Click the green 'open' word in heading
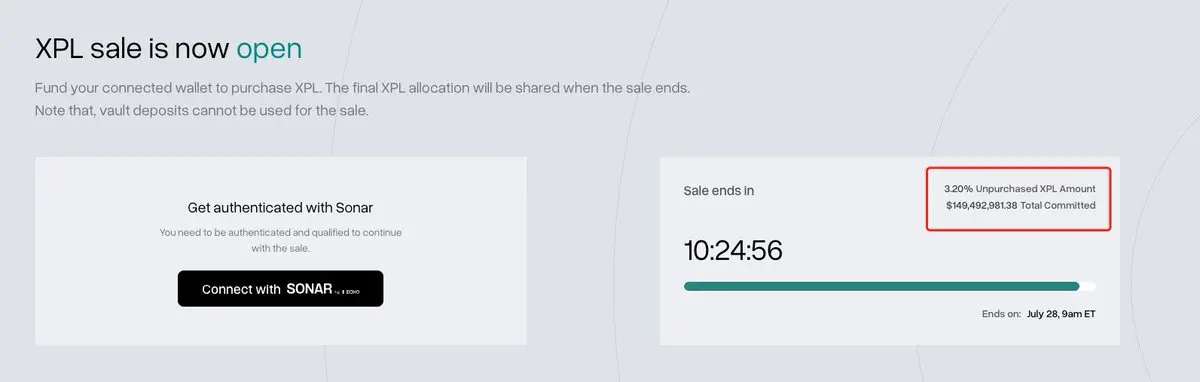The image size is (1200, 382). pos(269,48)
